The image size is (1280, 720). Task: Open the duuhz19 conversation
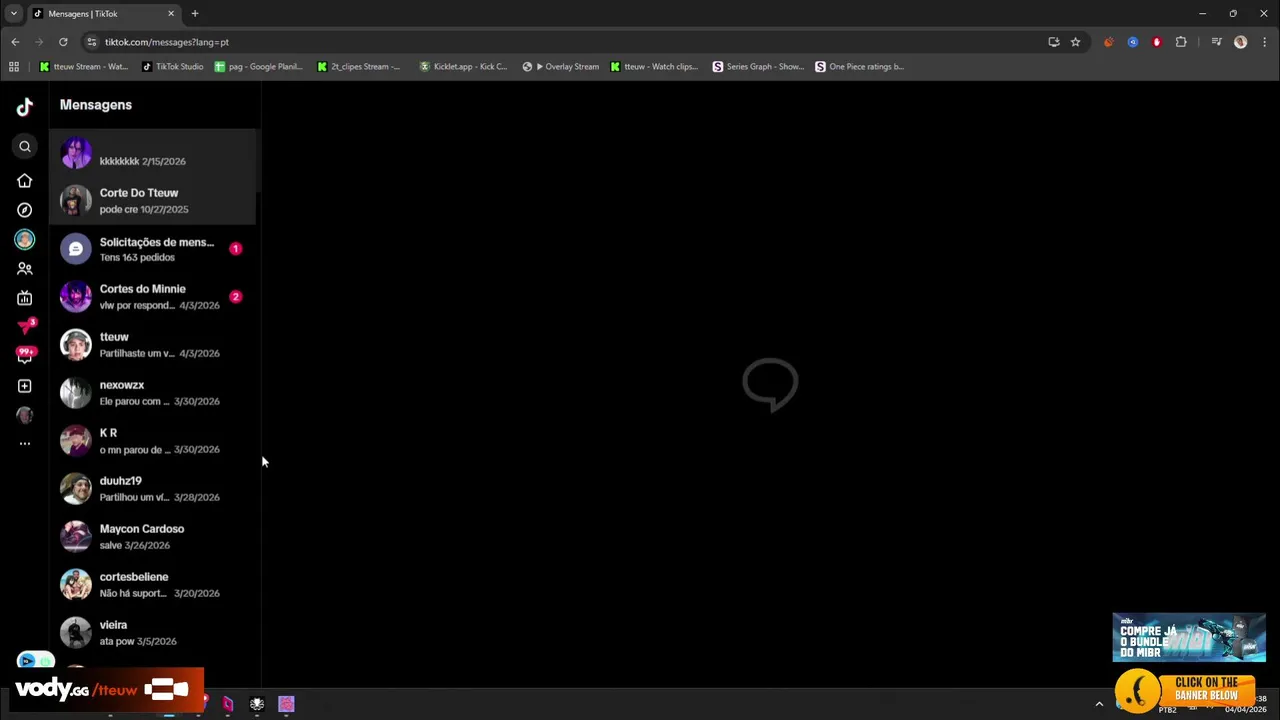pyautogui.click(x=152, y=489)
